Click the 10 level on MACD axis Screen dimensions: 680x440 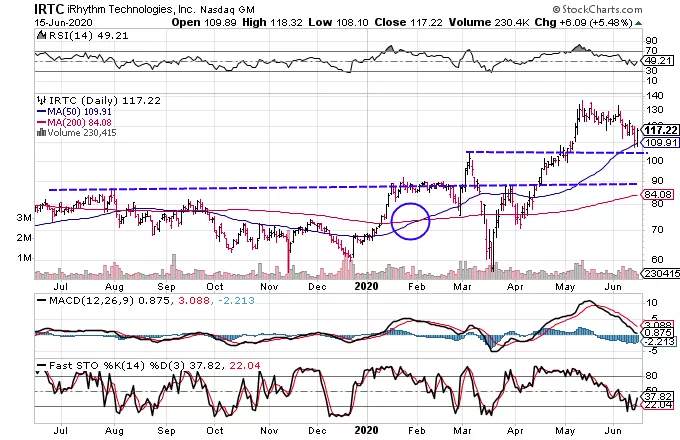point(651,303)
